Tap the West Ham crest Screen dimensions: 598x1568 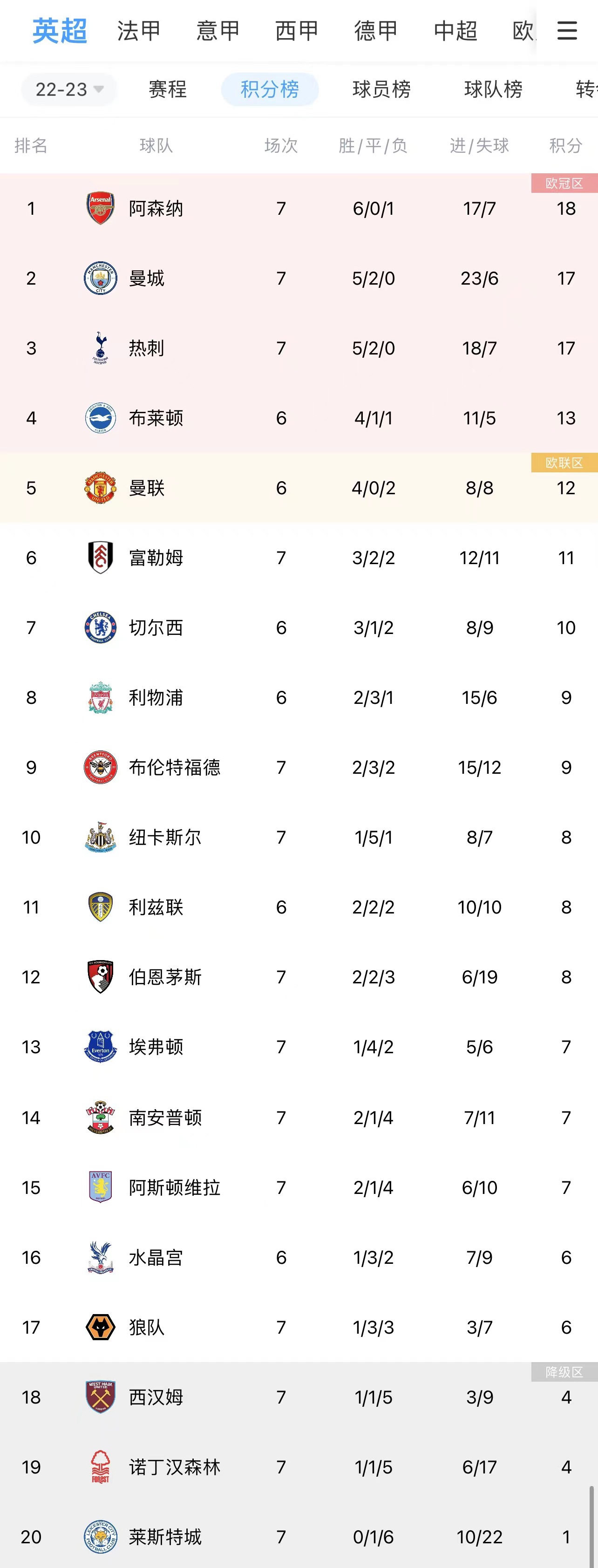click(101, 1397)
